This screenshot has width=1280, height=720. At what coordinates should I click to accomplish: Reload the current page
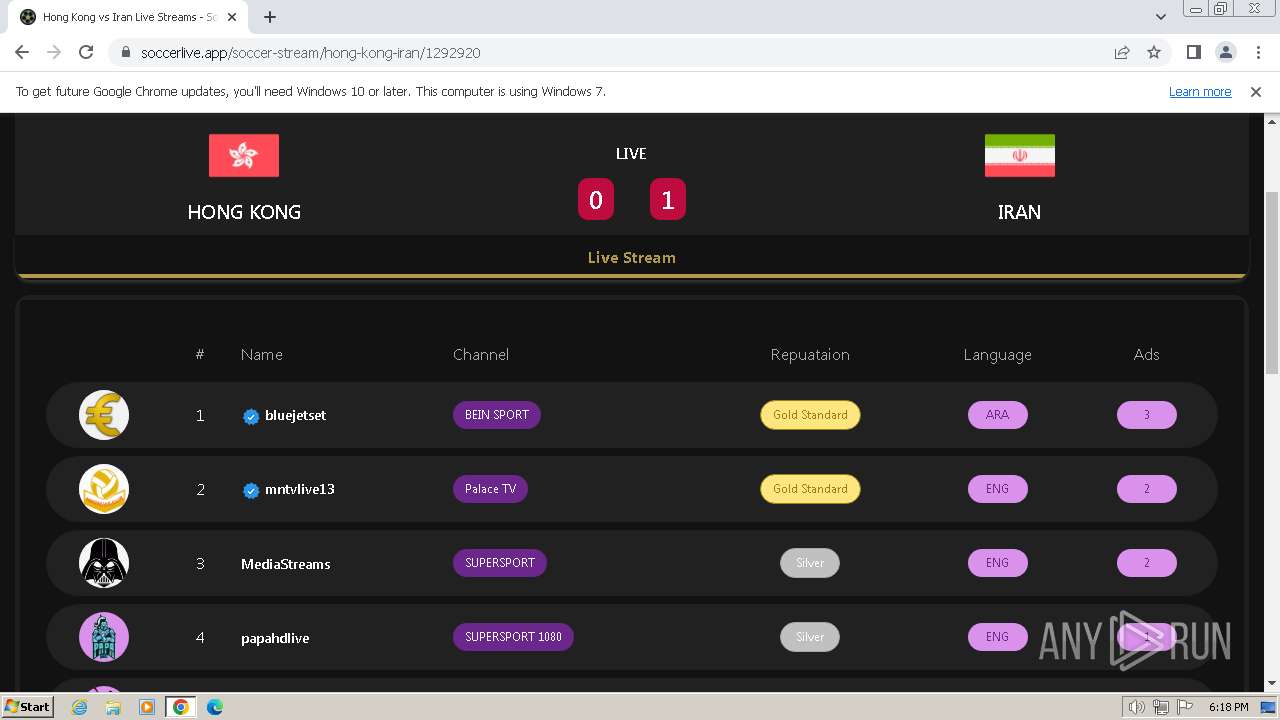pos(86,52)
